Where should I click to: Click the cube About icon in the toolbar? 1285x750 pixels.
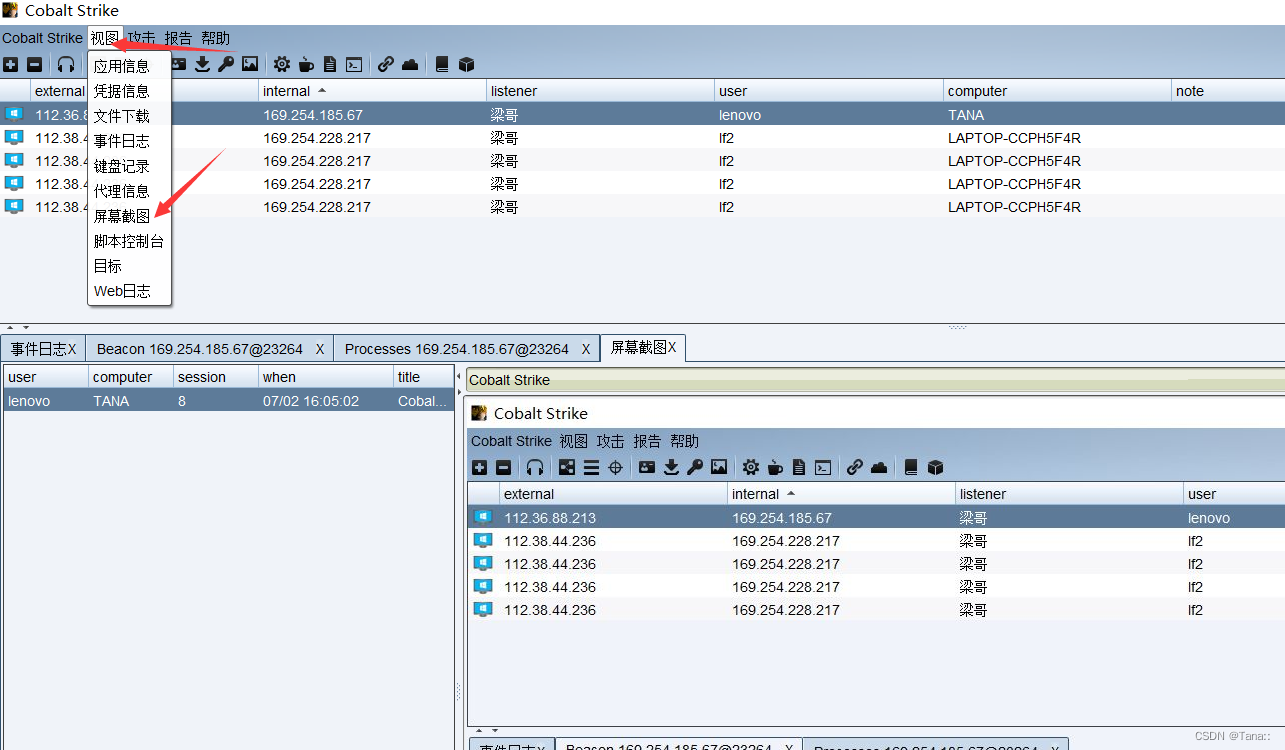coord(466,64)
